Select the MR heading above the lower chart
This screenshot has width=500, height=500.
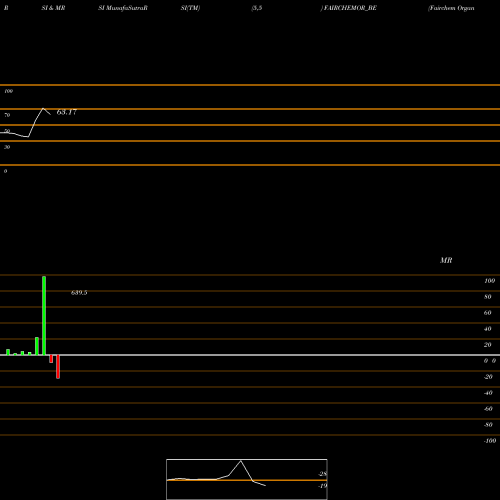[446, 260]
